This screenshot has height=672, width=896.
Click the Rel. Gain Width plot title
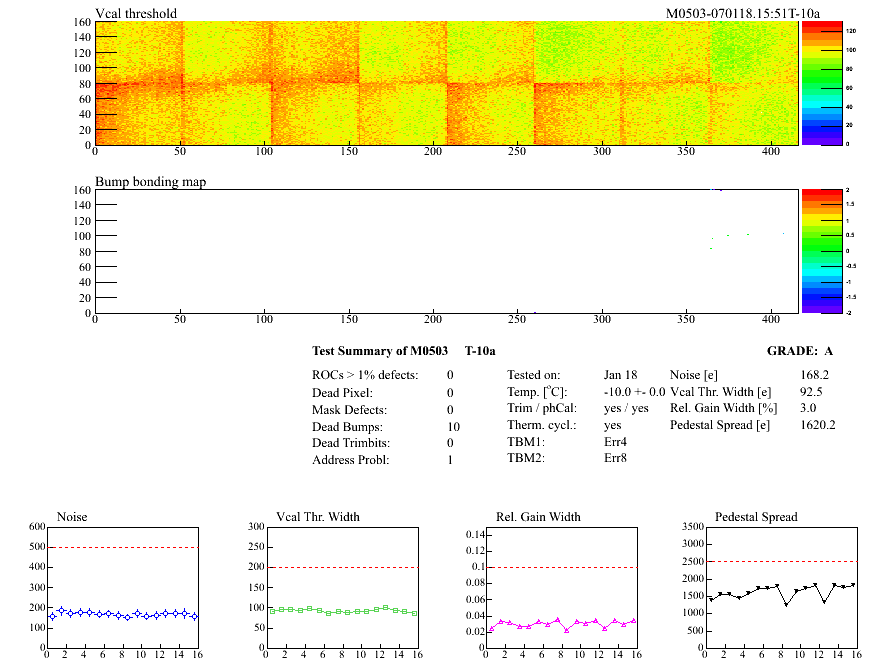point(538,517)
